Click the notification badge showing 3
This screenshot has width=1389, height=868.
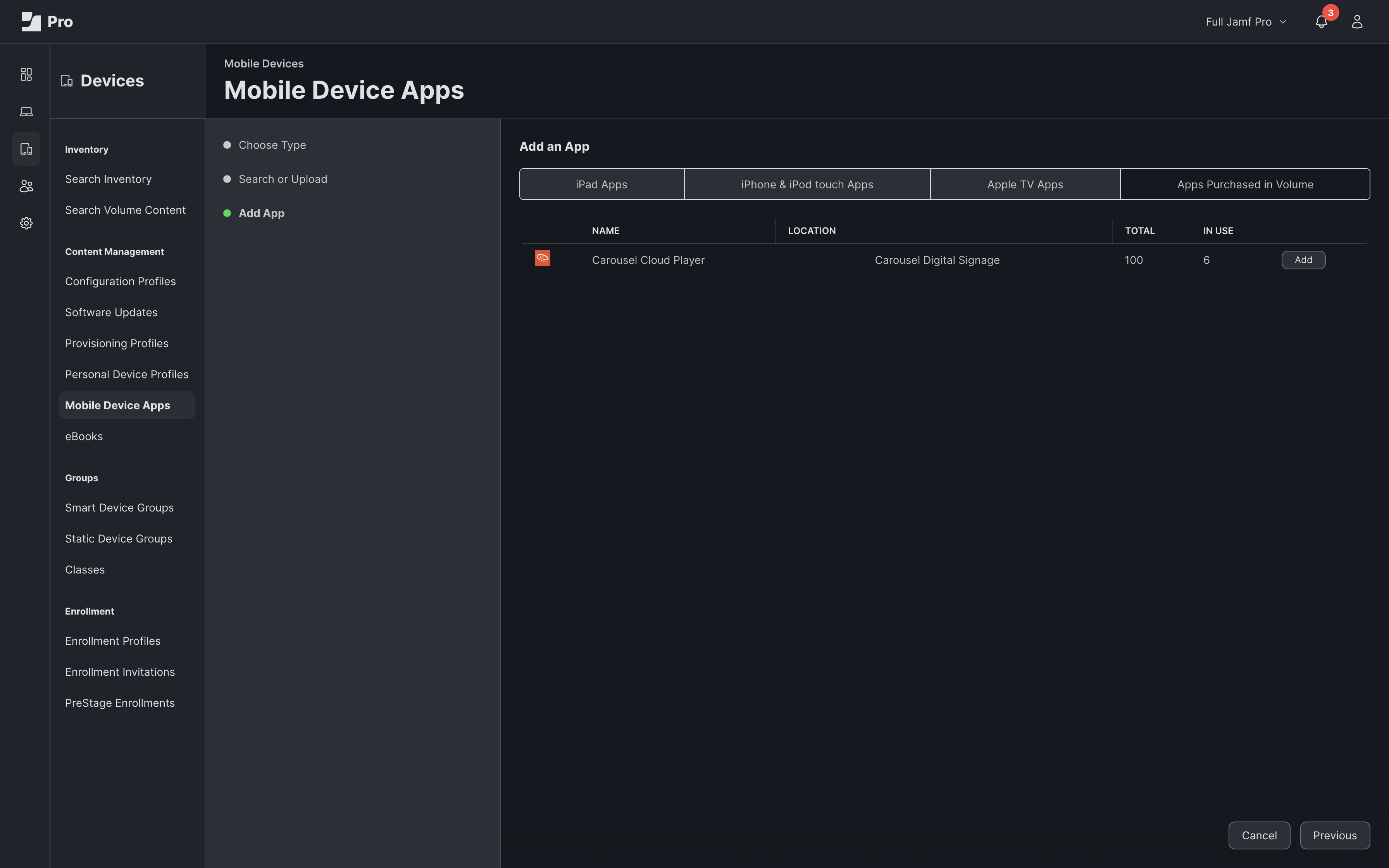(x=1330, y=13)
